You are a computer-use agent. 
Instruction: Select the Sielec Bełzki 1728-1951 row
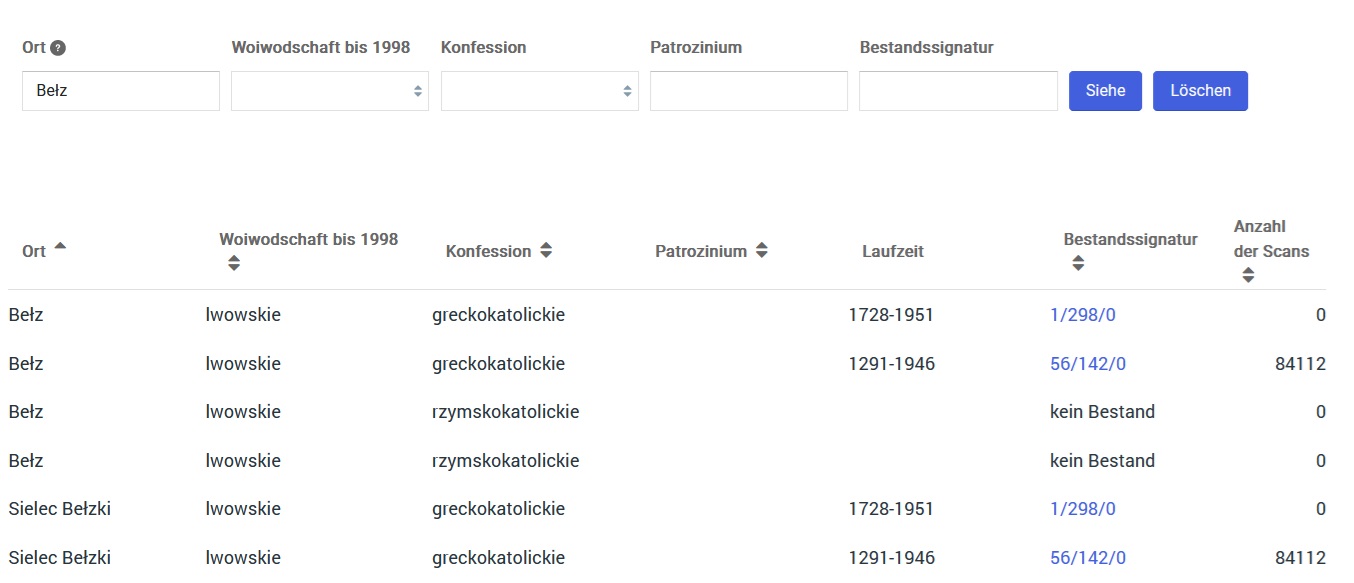coord(667,509)
